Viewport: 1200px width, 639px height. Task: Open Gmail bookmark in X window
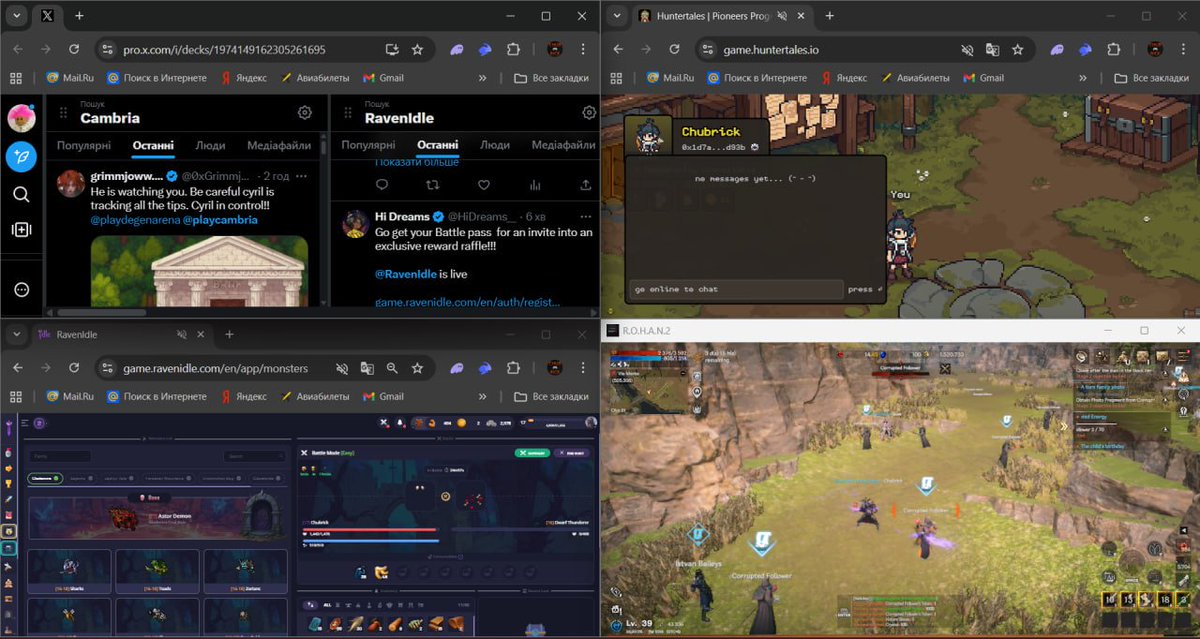click(382, 78)
